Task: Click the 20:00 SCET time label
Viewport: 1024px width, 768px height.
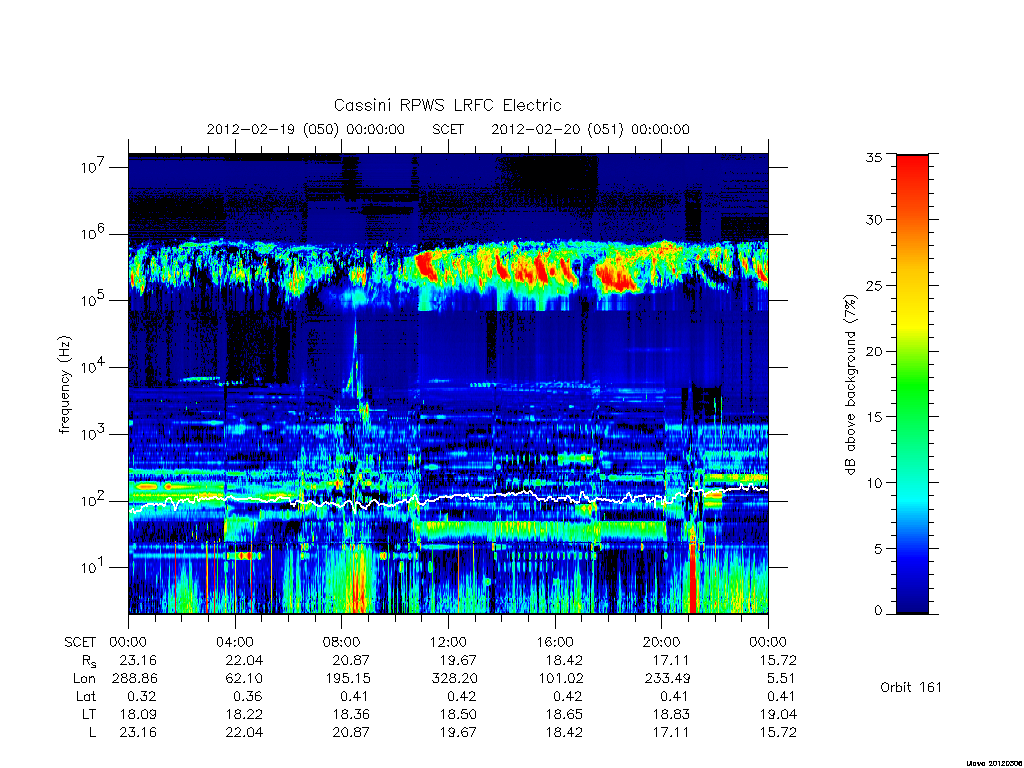Action: point(662,642)
